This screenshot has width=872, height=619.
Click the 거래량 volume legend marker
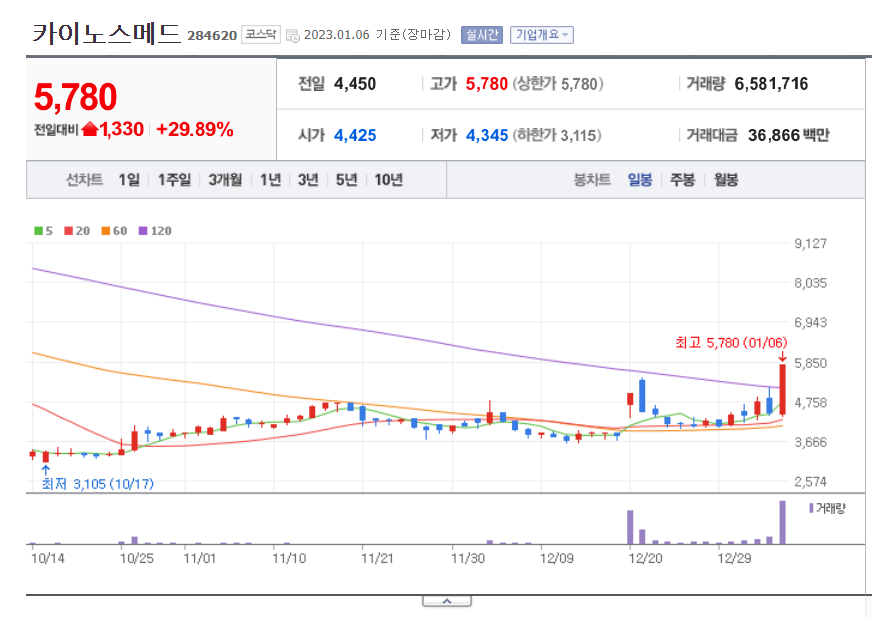click(x=811, y=508)
